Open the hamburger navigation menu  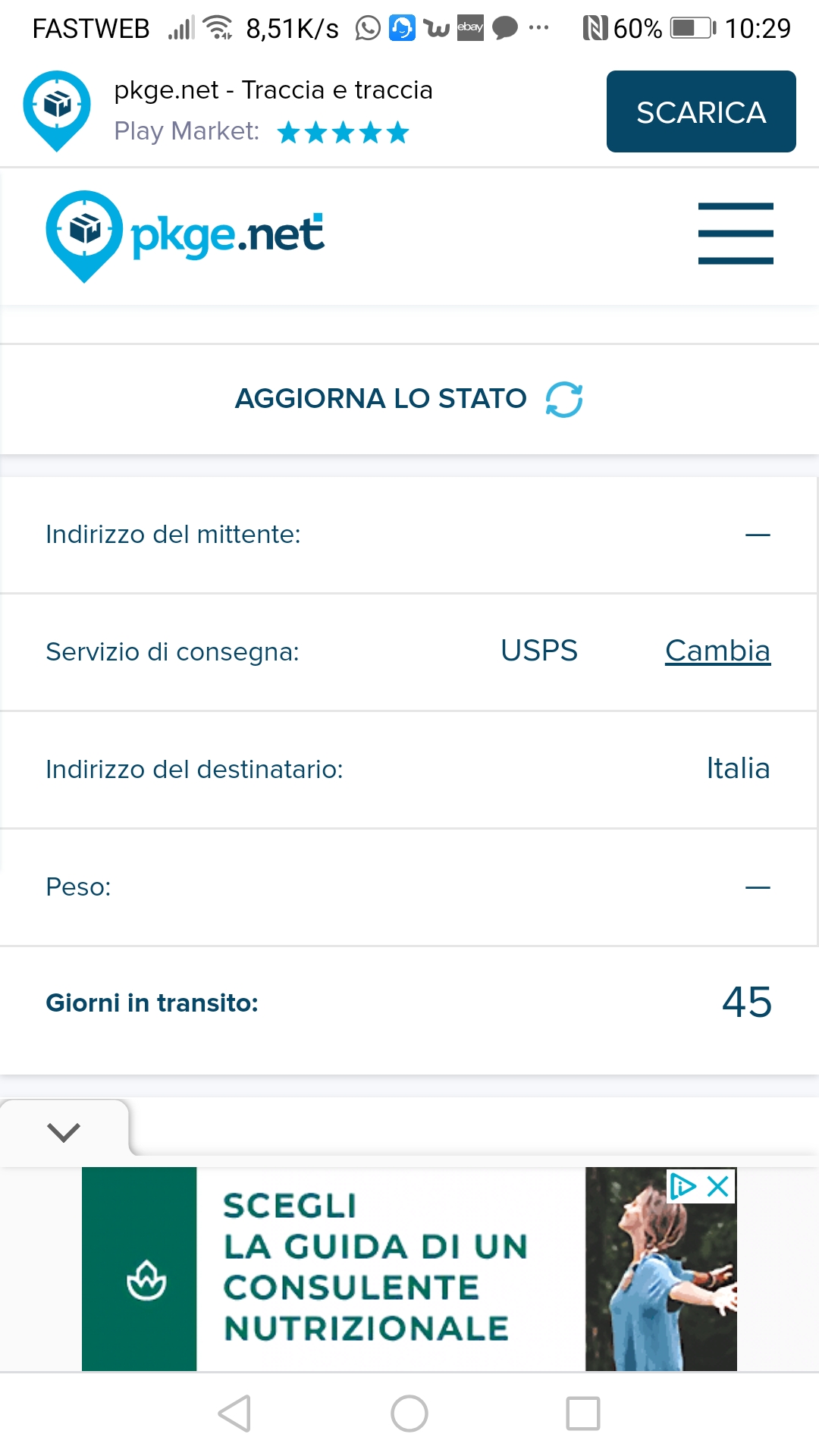(x=736, y=234)
